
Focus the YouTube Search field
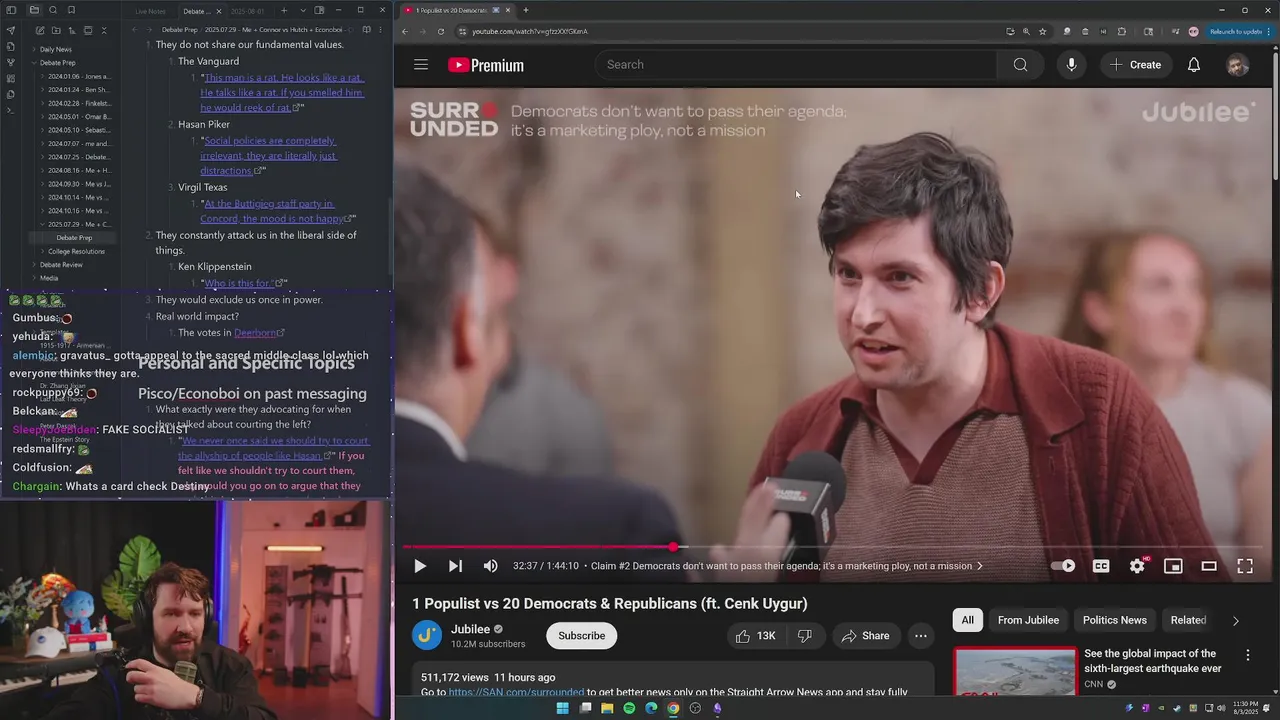pyautogui.click(x=797, y=65)
